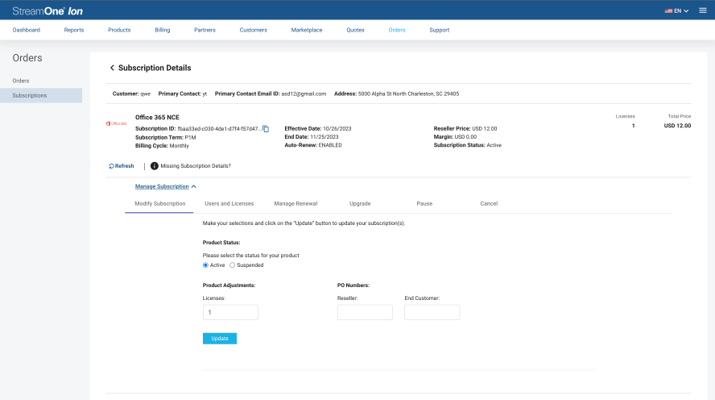Click the back arrow beside Subscription Details
715x400 pixels.
(112, 68)
